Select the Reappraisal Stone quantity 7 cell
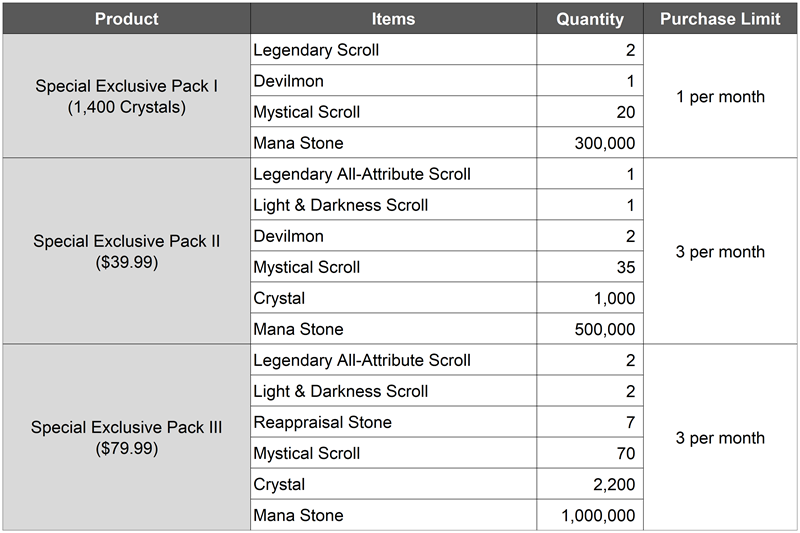The width and height of the screenshot is (800, 533). [590, 422]
